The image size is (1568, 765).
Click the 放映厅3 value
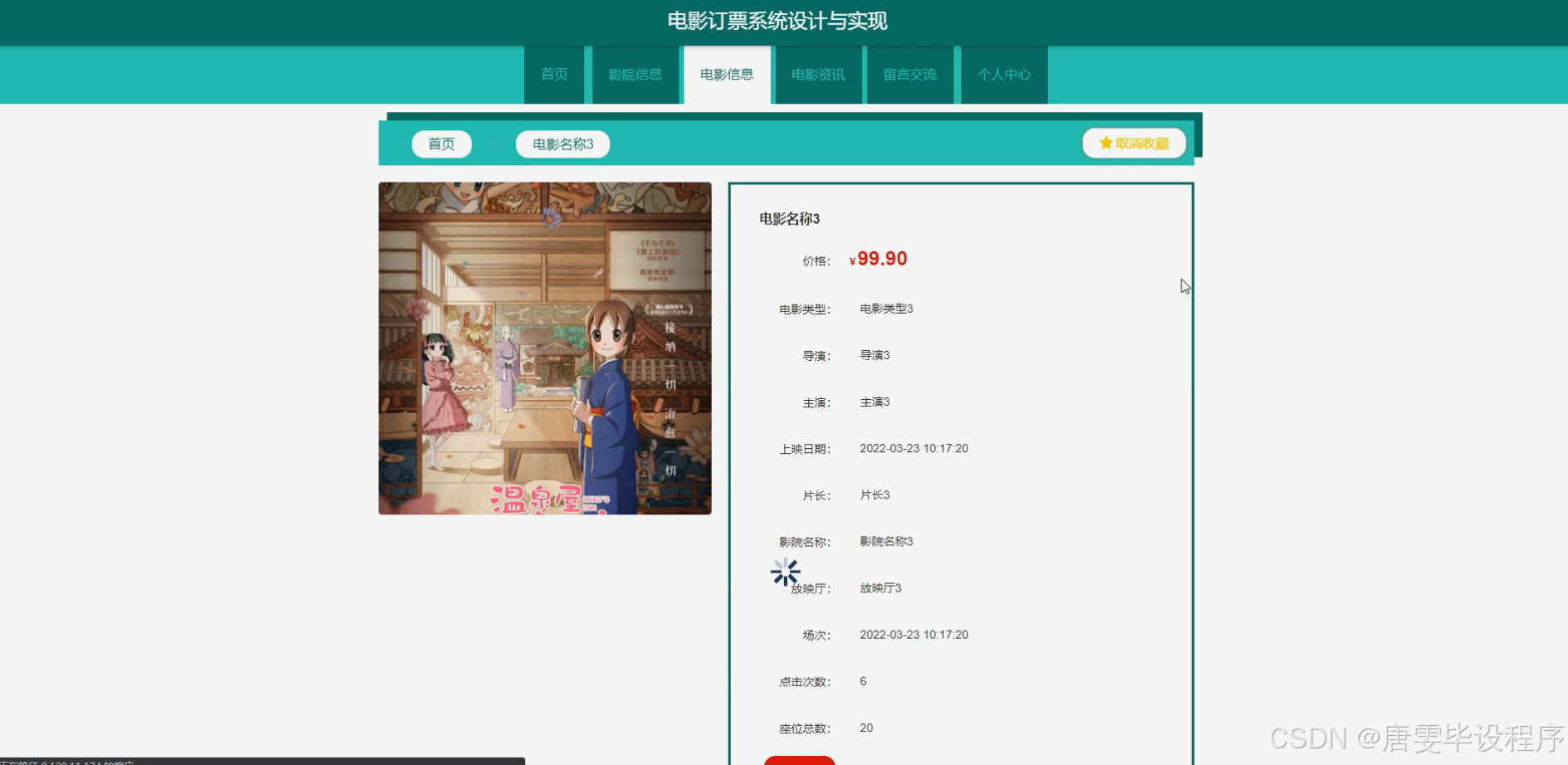point(880,587)
